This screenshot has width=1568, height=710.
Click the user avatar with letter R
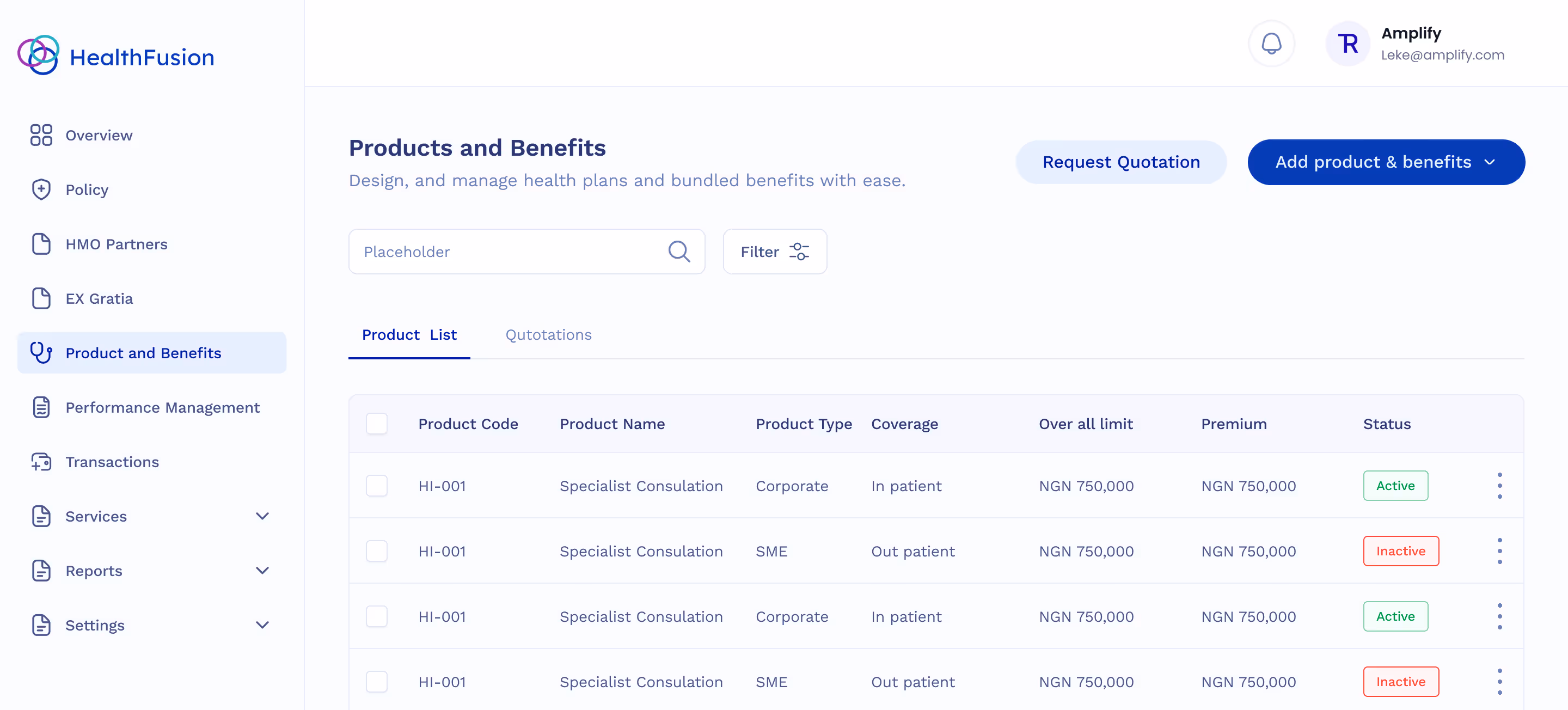coord(1347,43)
